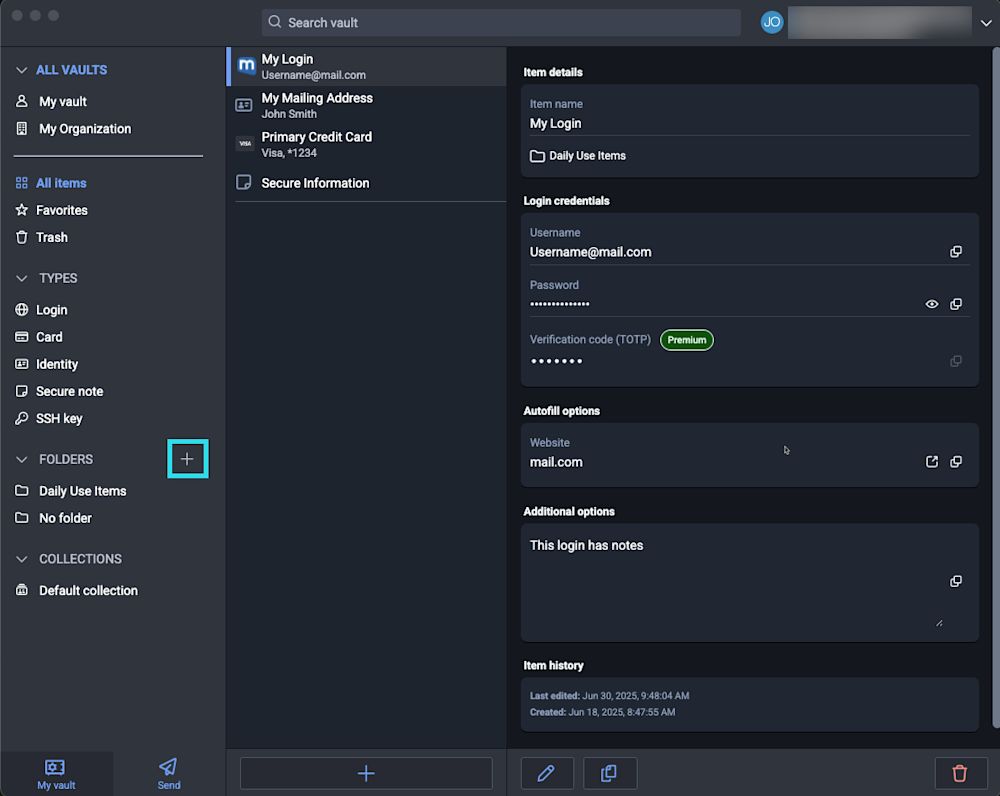Select Secure Information note
The image size is (1000, 796).
pyautogui.click(x=367, y=183)
